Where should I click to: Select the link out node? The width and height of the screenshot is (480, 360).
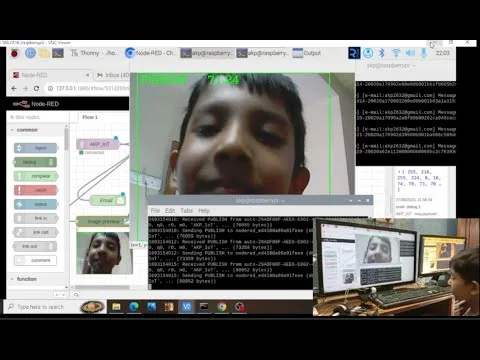tap(35, 246)
